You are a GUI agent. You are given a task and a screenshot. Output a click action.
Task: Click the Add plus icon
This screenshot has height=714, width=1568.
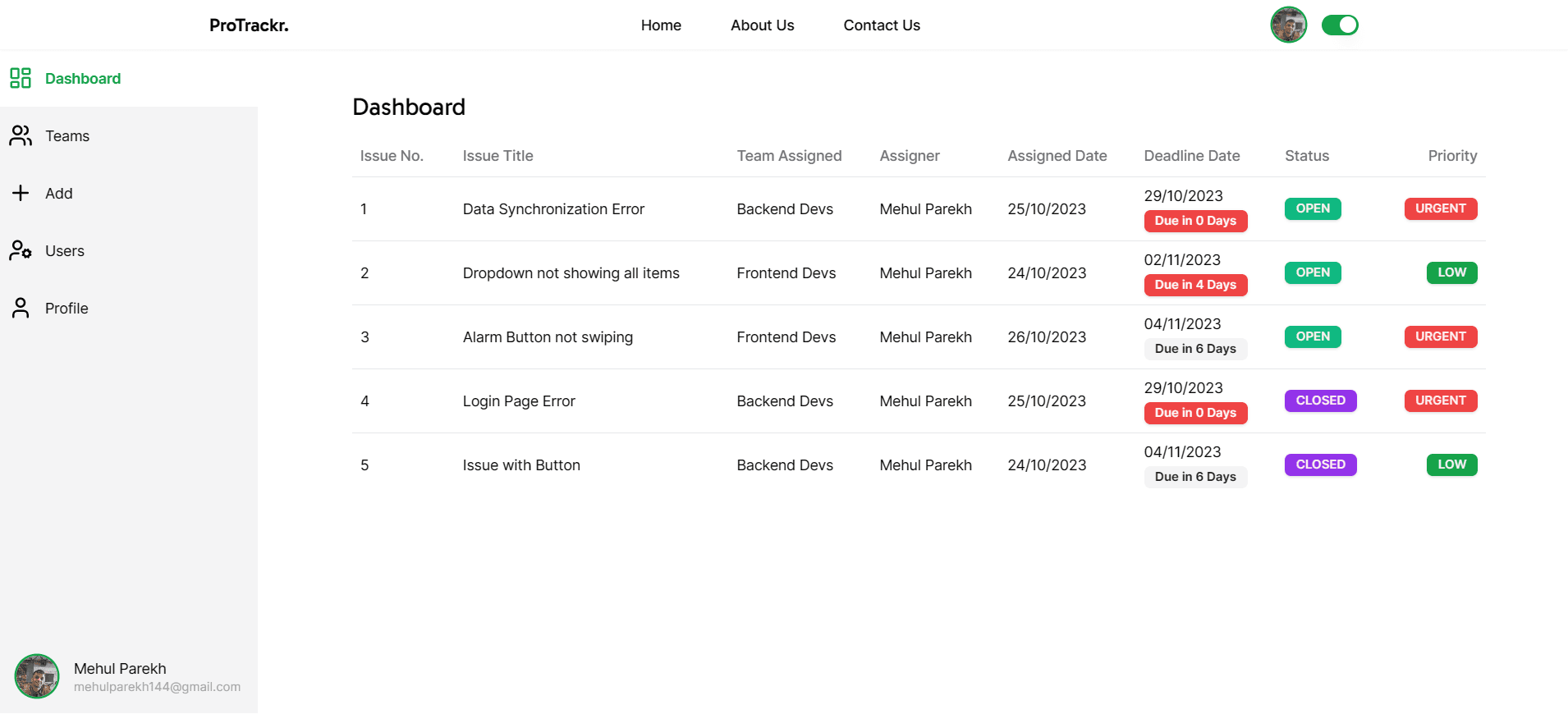[x=21, y=193]
